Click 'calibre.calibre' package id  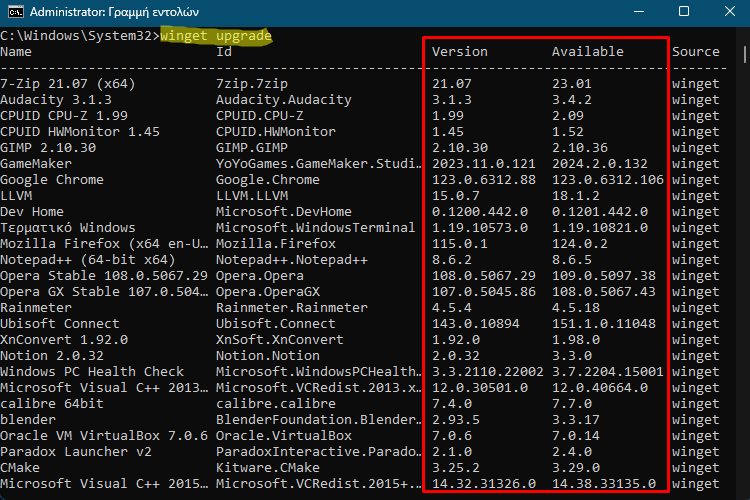tap(276, 404)
